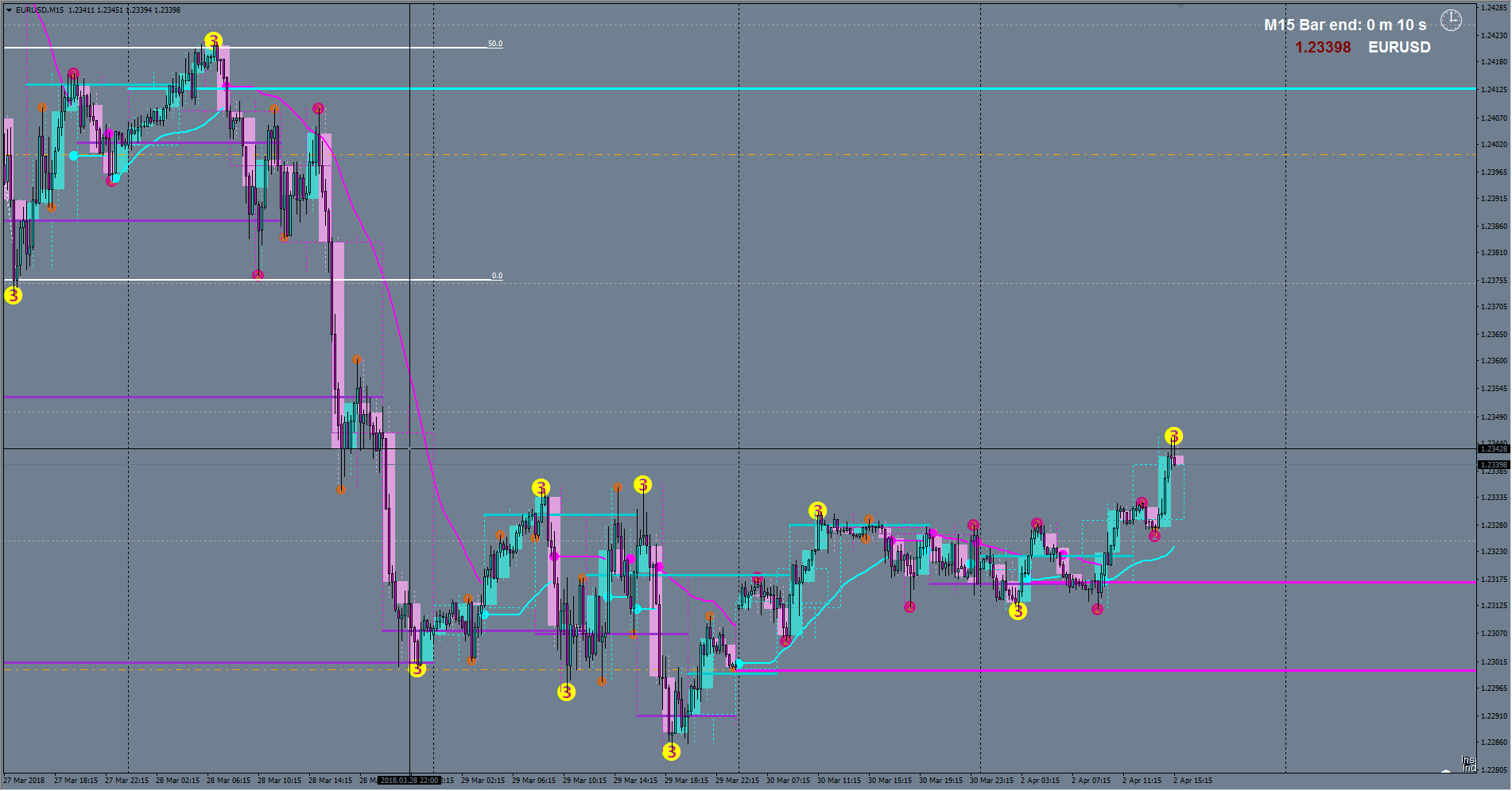The image size is (1512, 791).
Task: Click the 1.23755 price scale label
Action: (1495, 281)
